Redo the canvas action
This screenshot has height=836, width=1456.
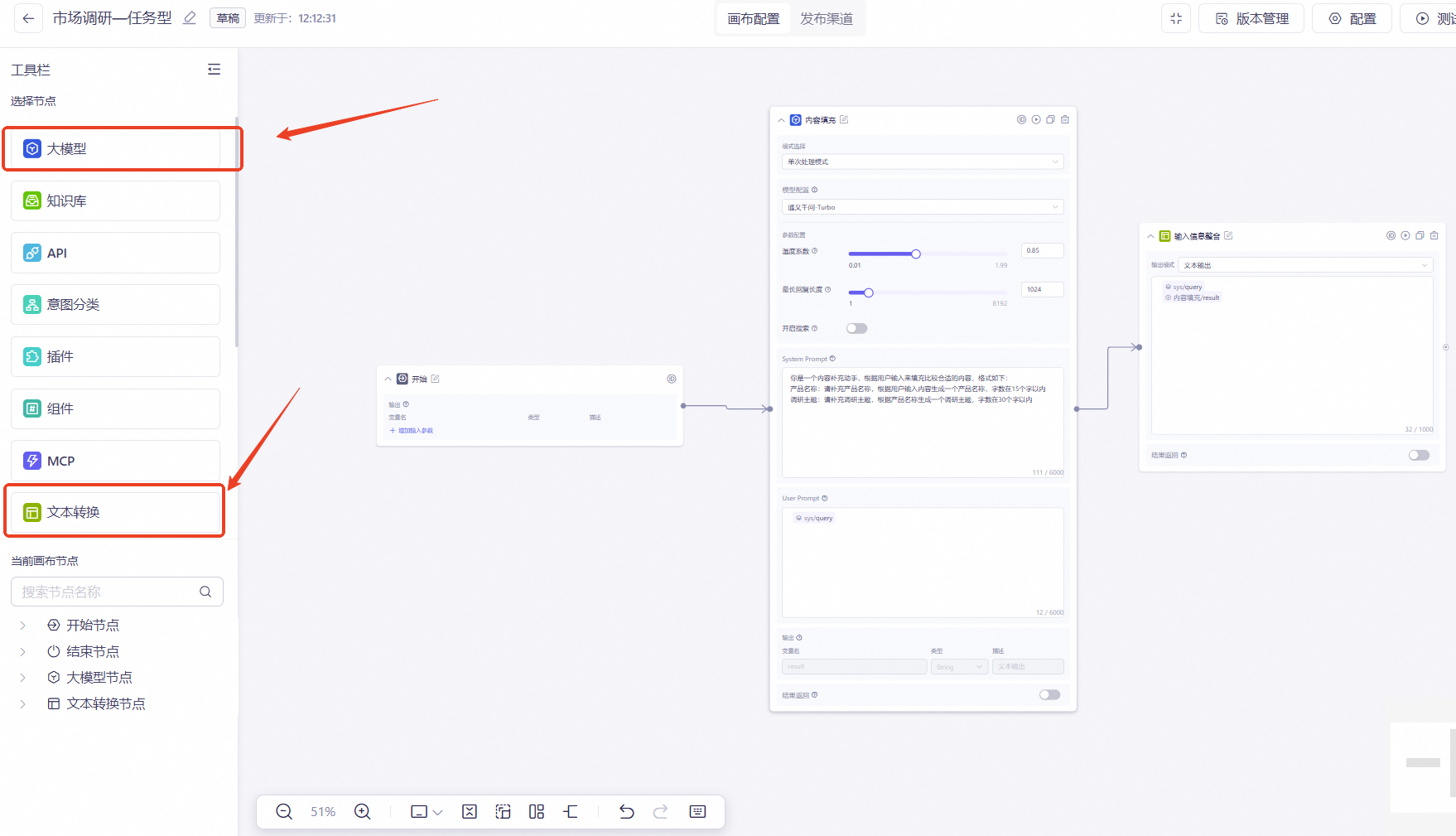(660, 812)
